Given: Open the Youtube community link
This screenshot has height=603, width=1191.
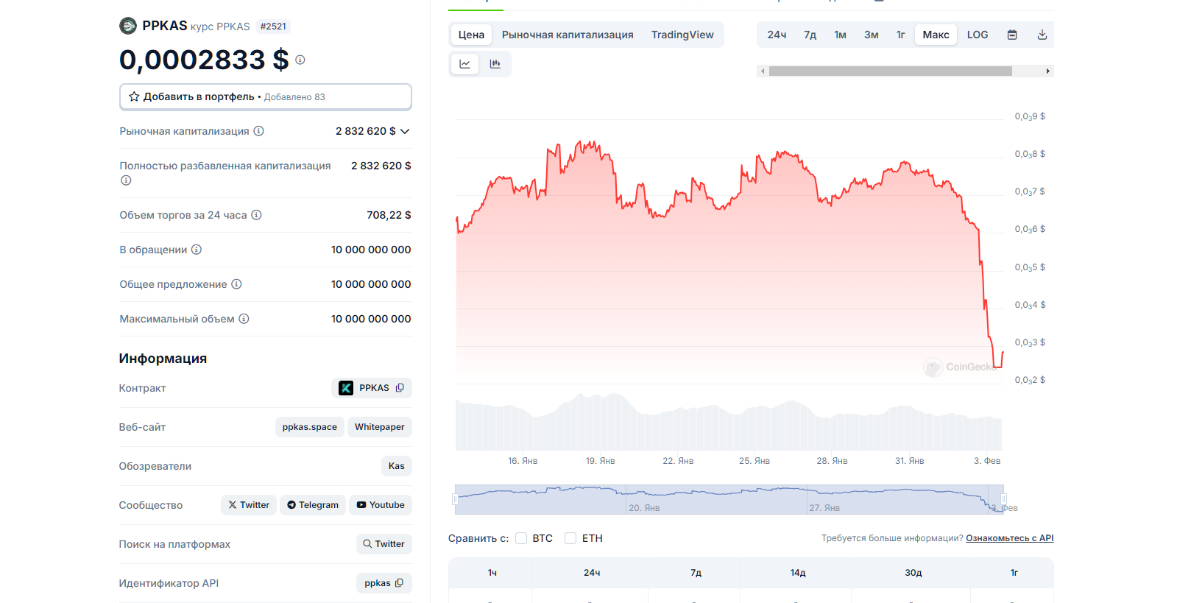Looking at the screenshot, I should pos(381,505).
